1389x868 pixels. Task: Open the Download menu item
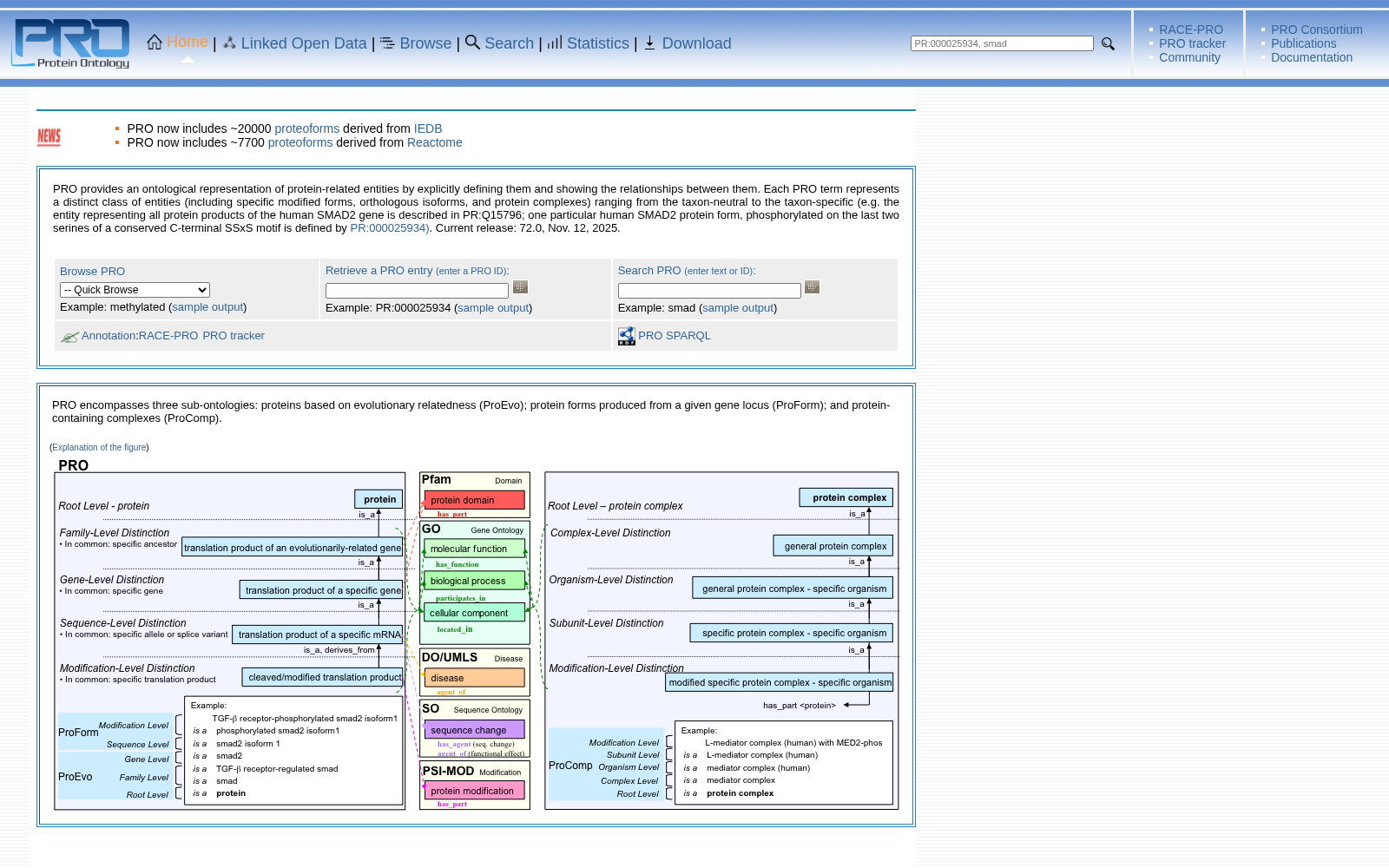(x=697, y=43)
